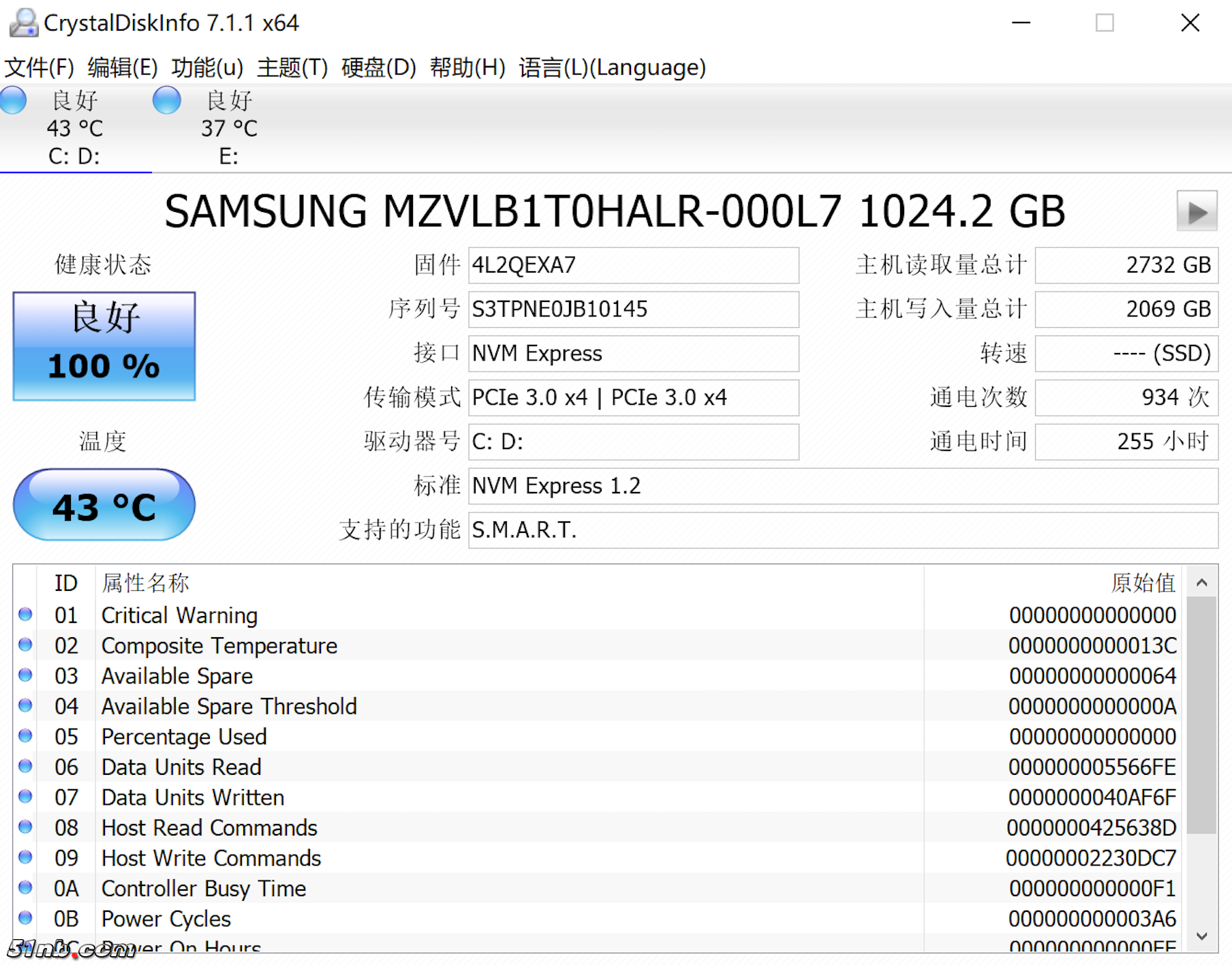Click scroll up arrow of attribute list
The image size is (1232, 965).
click(1202, 583)
